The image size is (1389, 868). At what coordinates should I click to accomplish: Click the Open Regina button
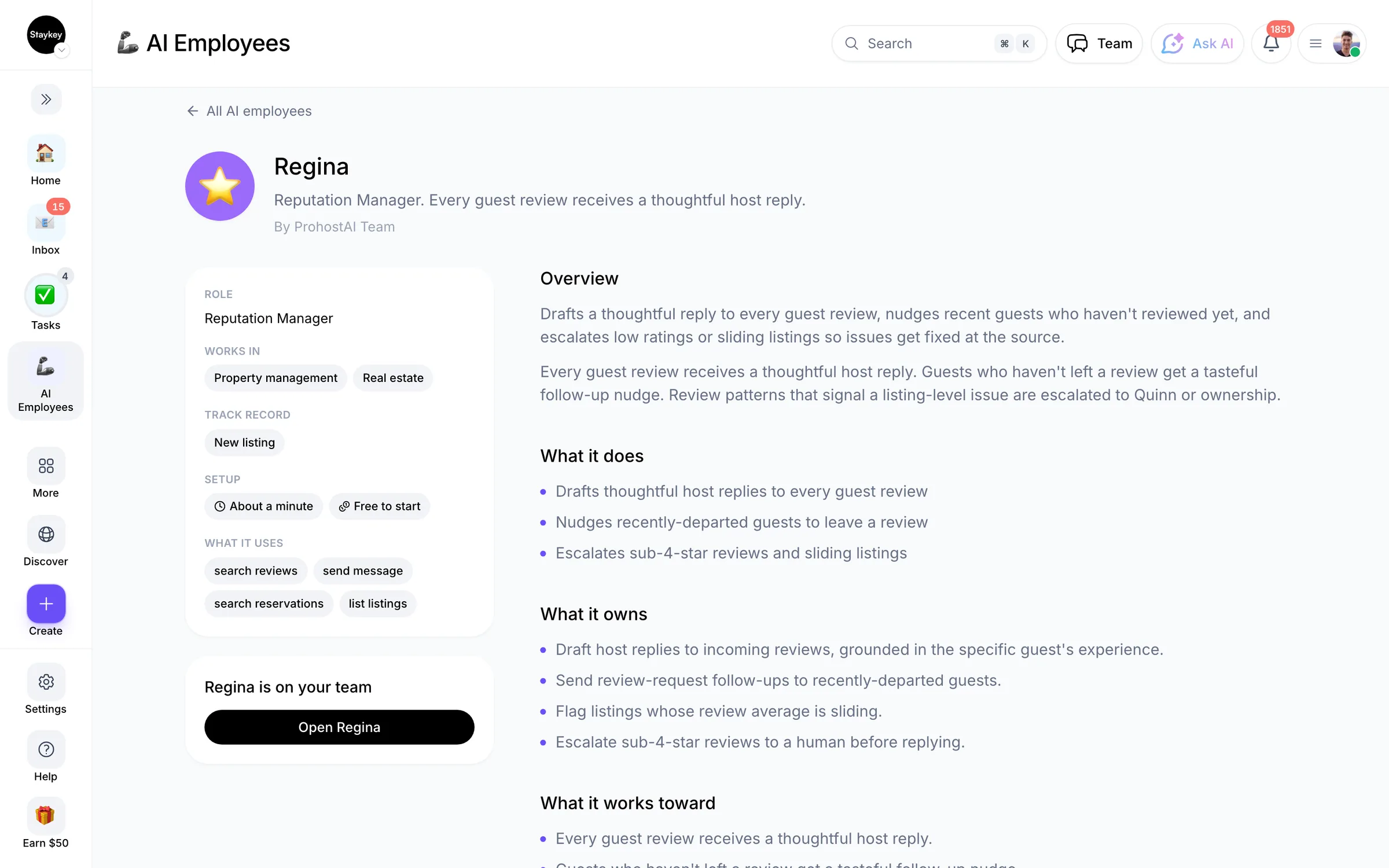click(339, 727)
